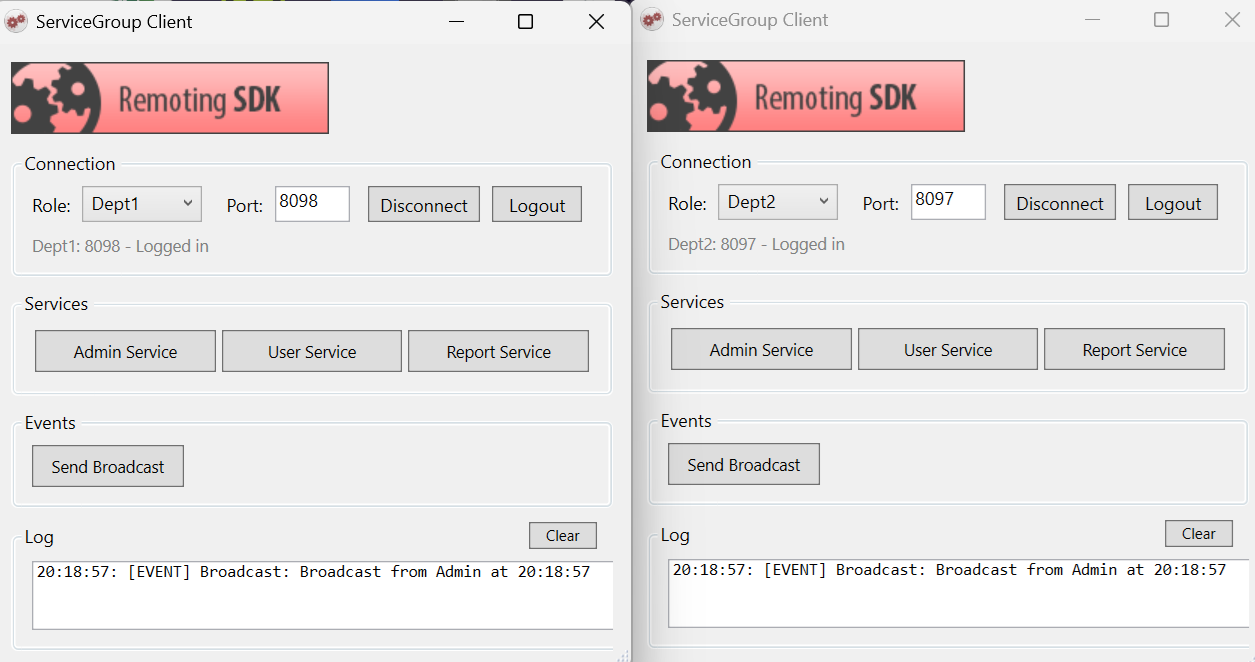The width and height of the screenshot is (1255, 662).
Task: Call Admin Service from the Dept1 client
Action: point(125,352)
